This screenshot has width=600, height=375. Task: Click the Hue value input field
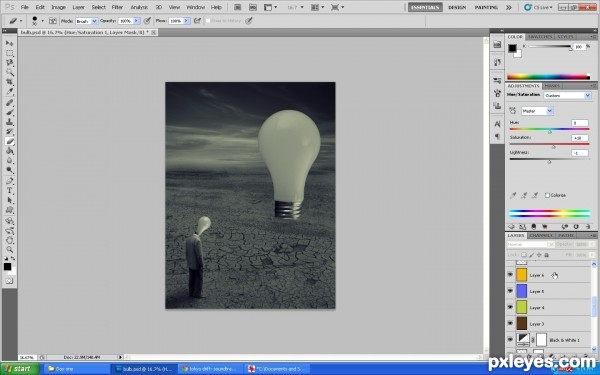tap(580, 123)
